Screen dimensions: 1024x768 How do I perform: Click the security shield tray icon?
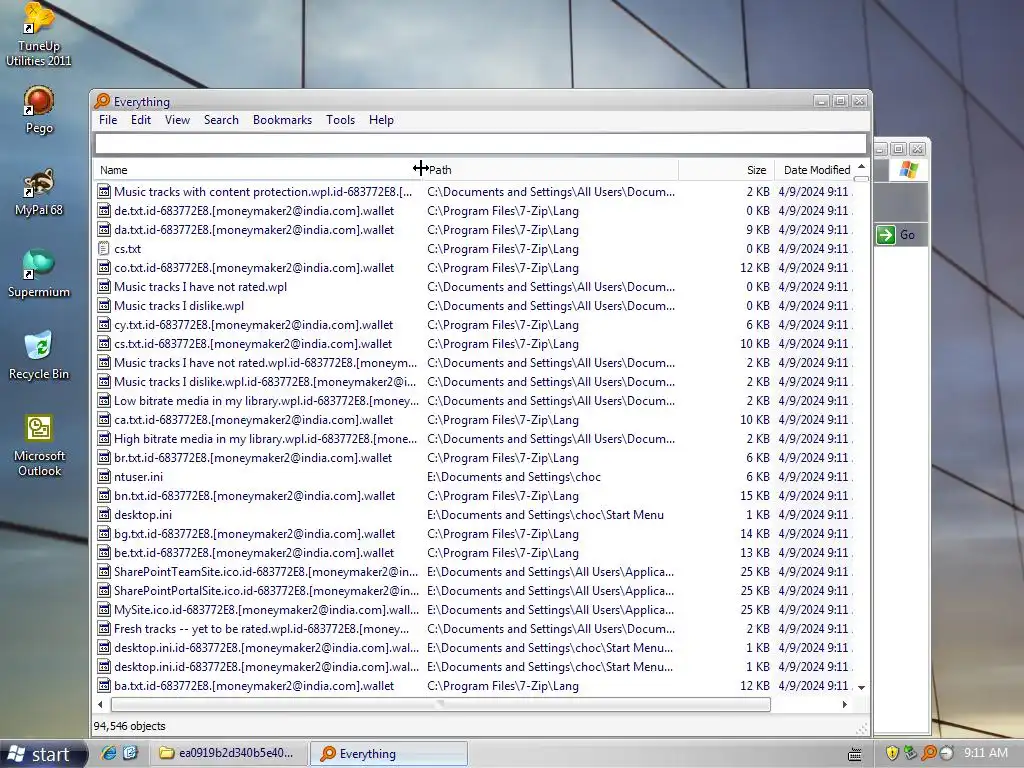pyautogui.click(x=892, y=753)
